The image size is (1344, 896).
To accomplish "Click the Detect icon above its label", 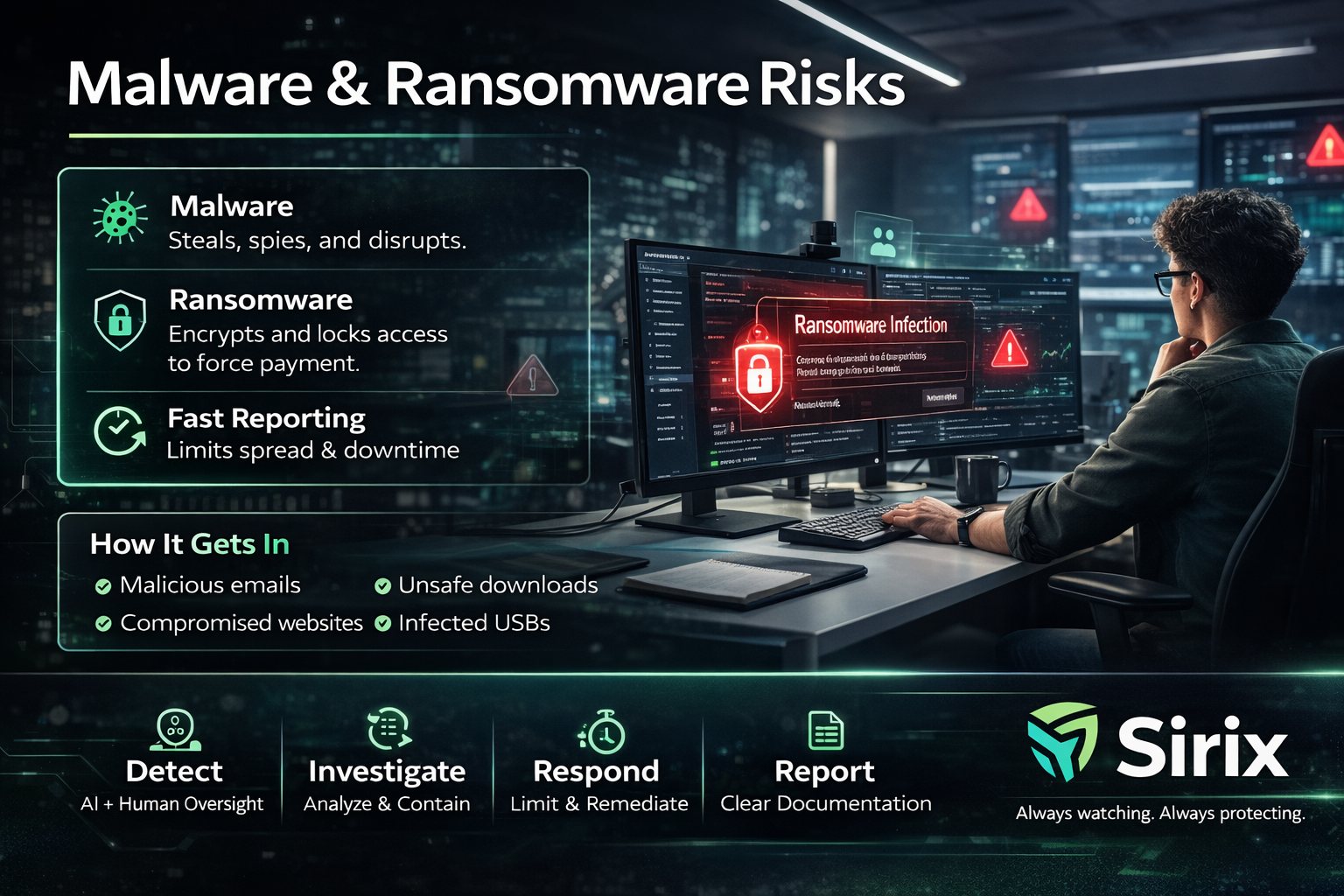I will point(175,730).
